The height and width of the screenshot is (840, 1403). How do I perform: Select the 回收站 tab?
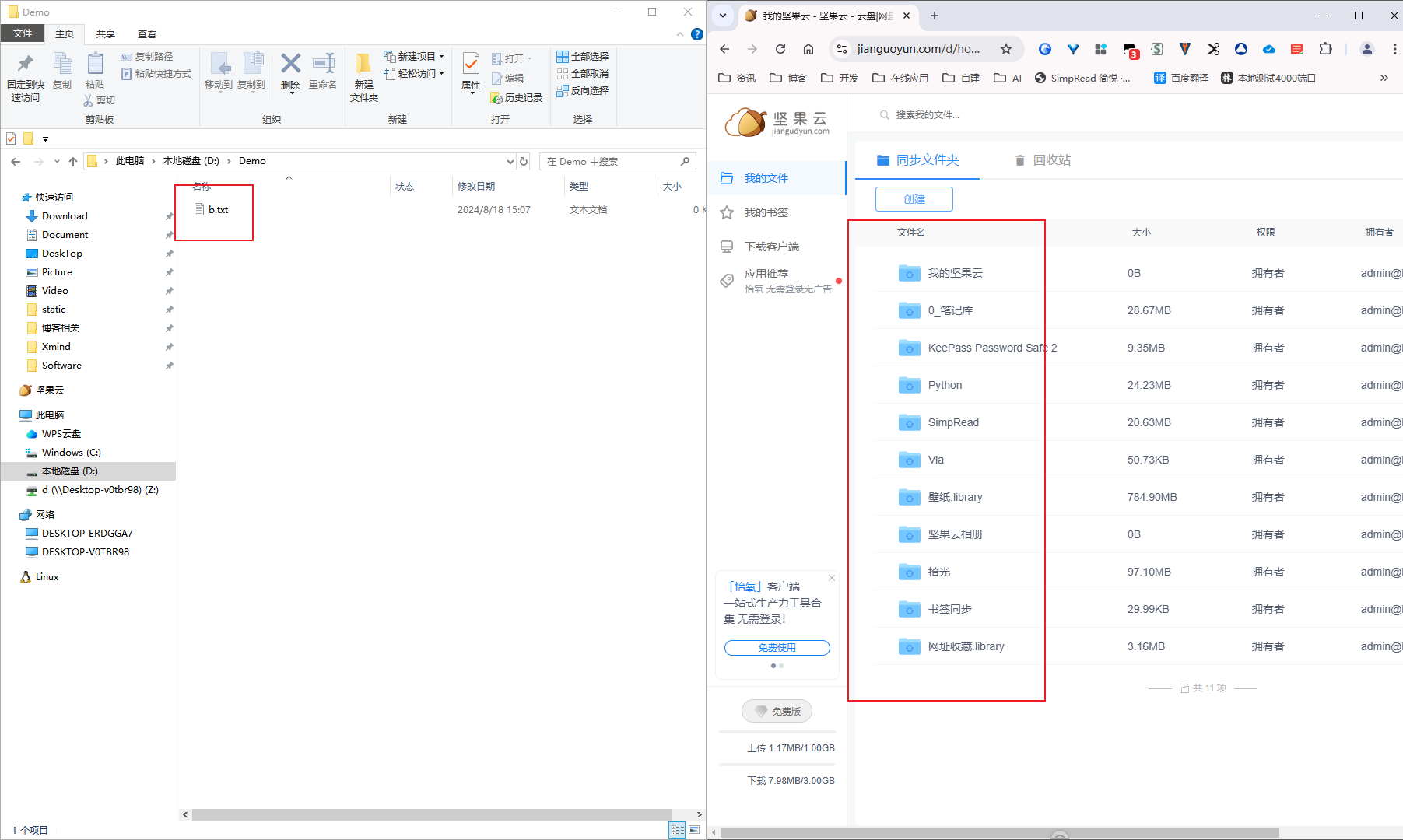pos(1043,160)
